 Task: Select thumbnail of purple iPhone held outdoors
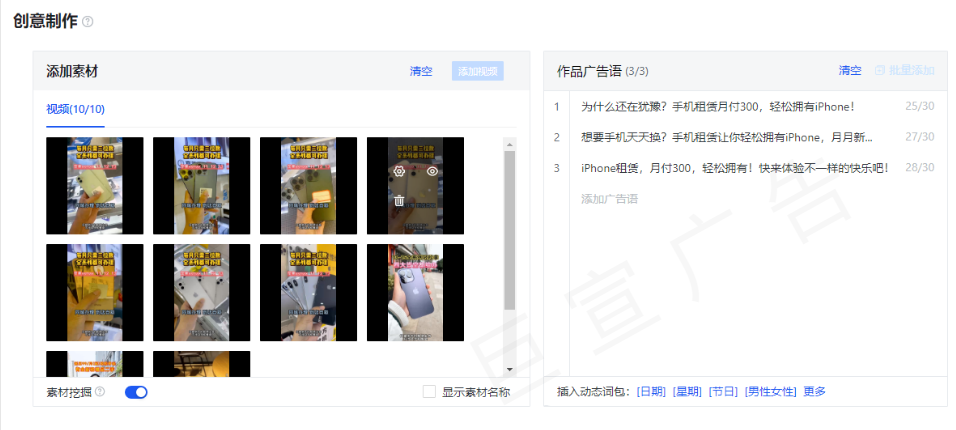tap(415, 293)
